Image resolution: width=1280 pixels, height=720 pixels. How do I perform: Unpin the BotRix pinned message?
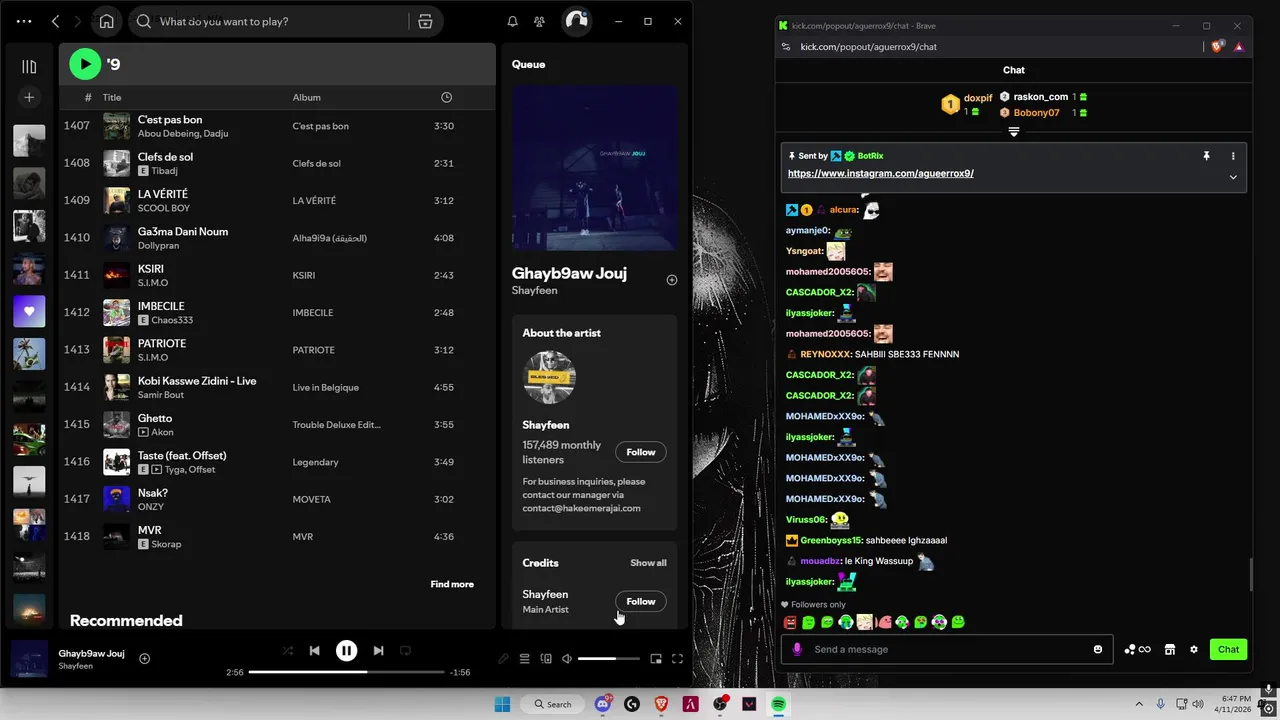1206,156
